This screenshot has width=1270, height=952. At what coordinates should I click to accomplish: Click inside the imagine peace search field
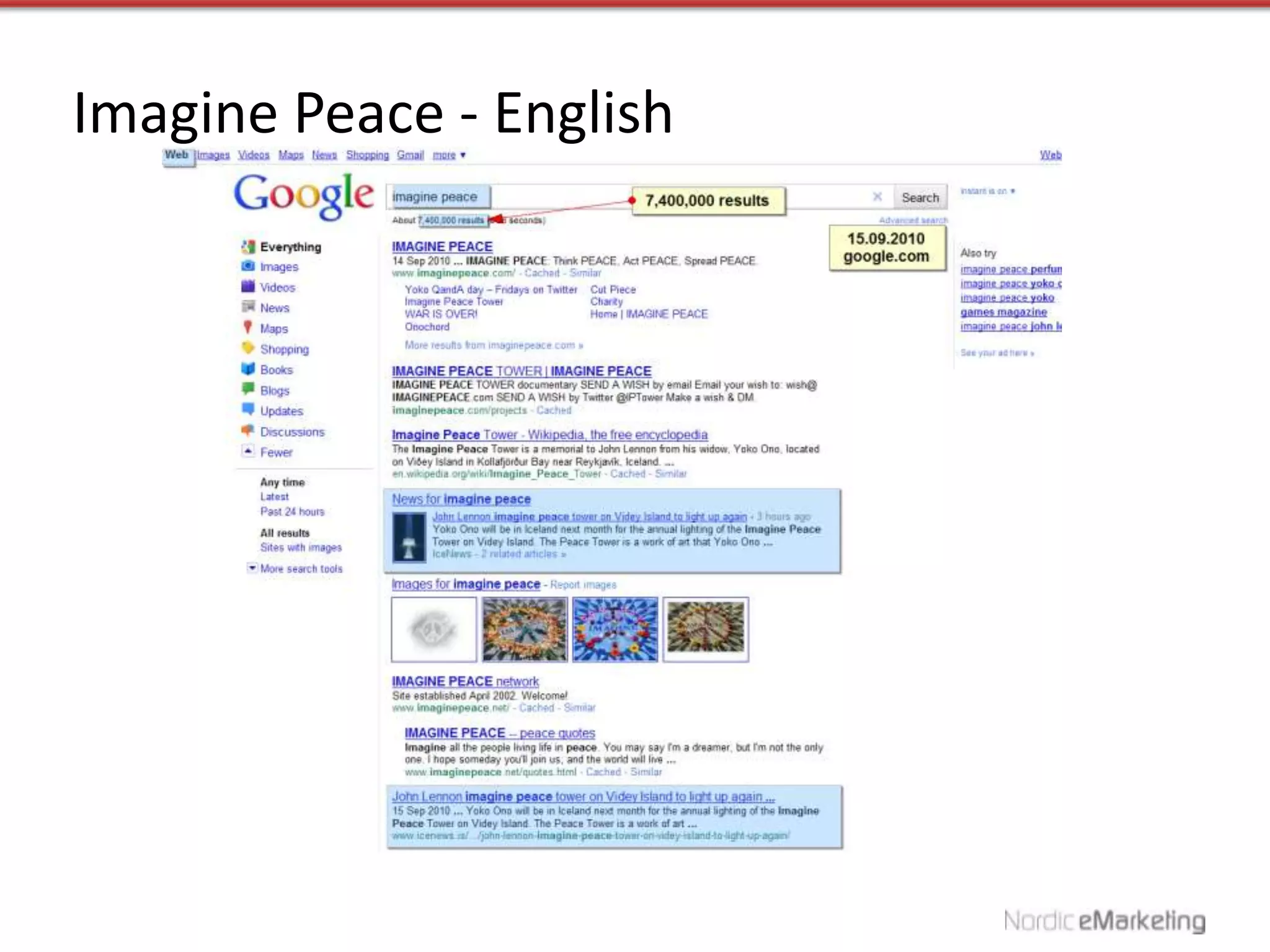639,197
